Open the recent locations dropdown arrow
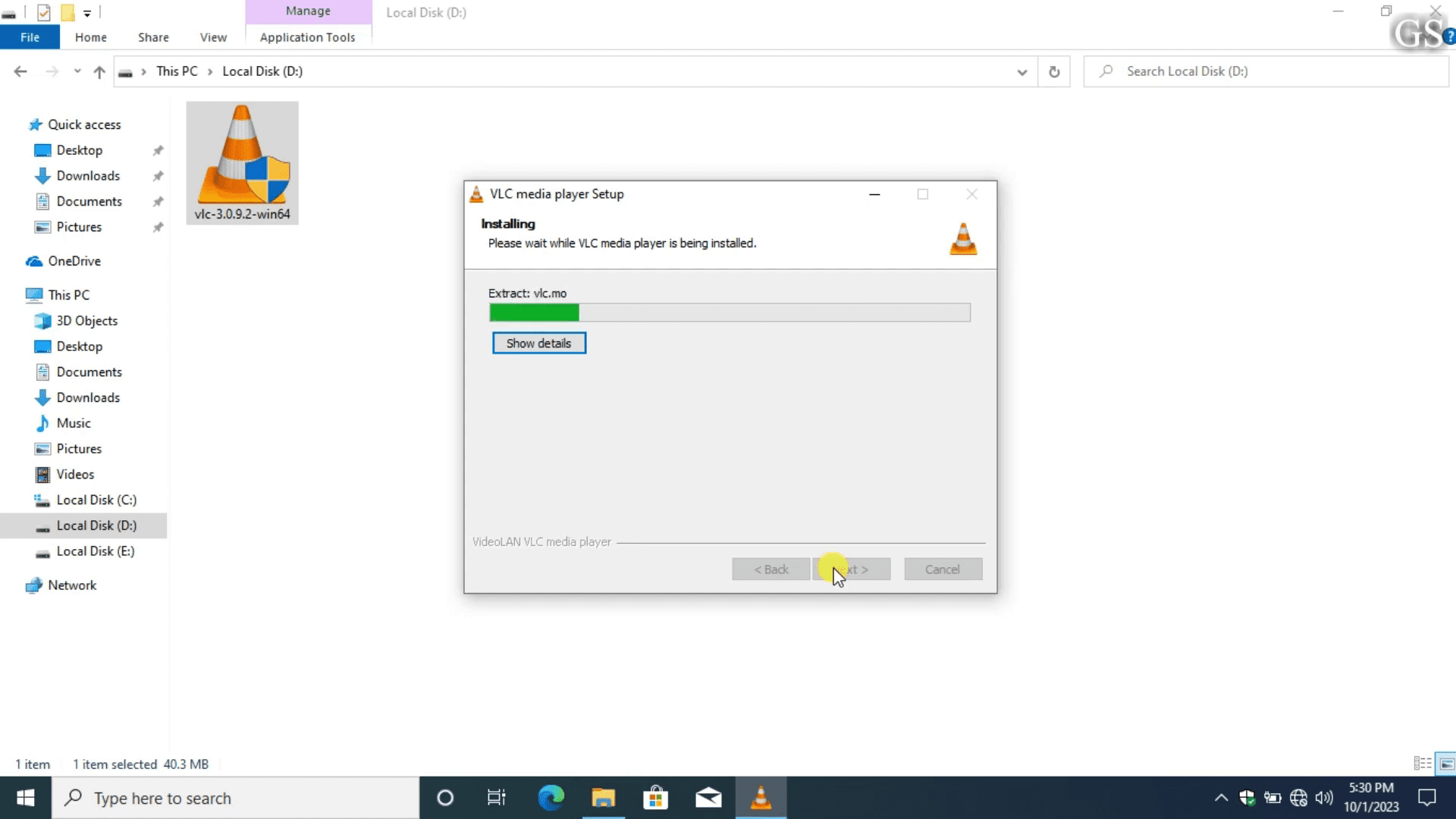Viewport: 1456px width, 819px height. coord(77,71)
